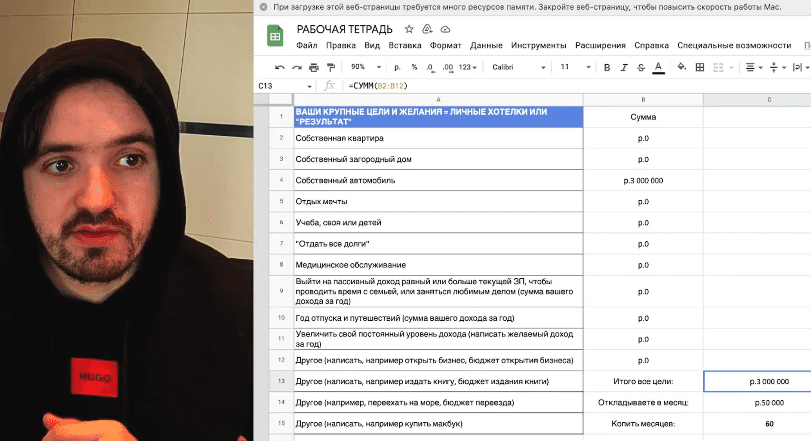
Task: Select cell "Отдать все долги"
Action: (438, 244)
